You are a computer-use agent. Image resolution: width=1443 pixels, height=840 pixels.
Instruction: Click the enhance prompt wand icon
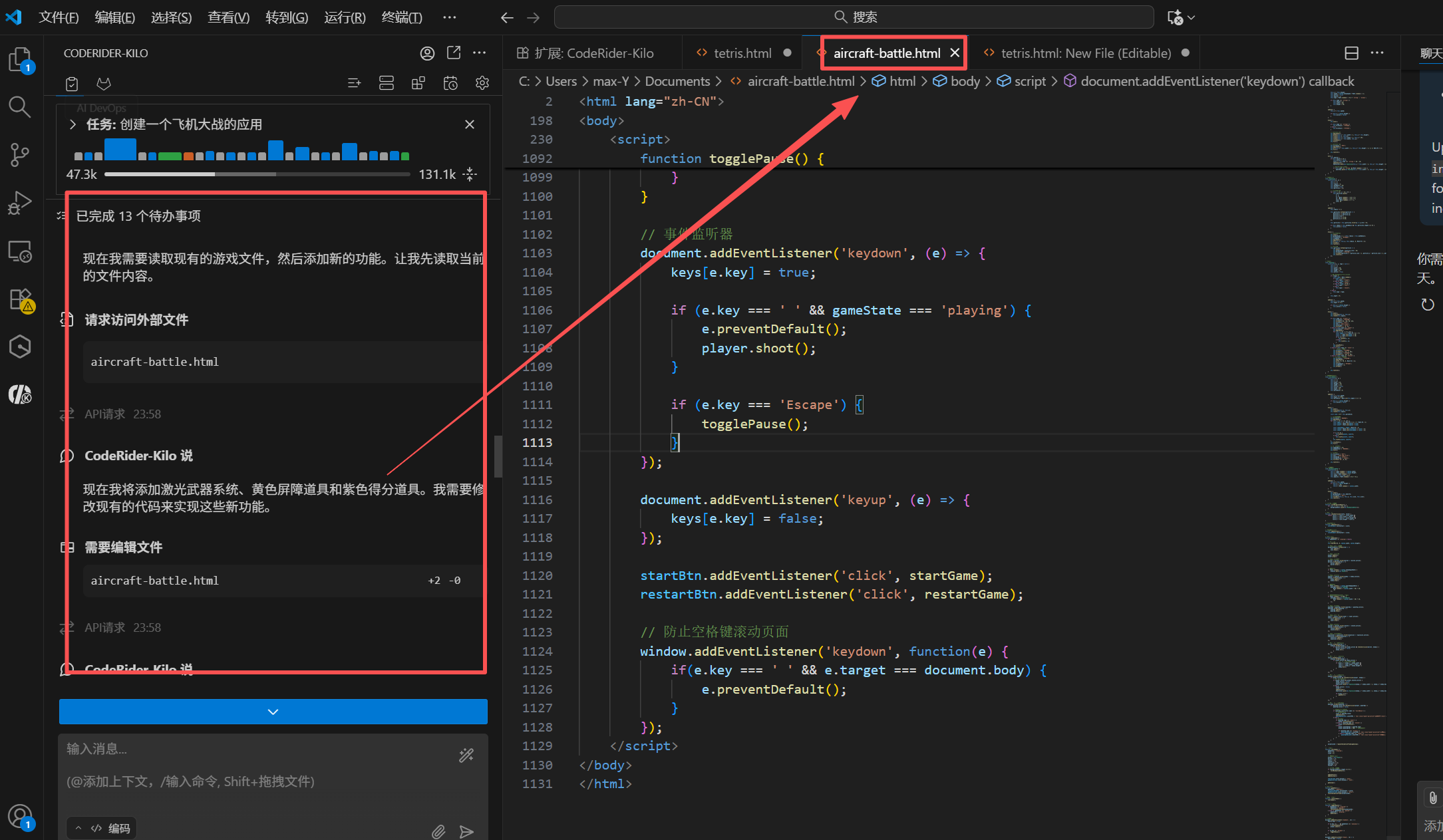466,755
